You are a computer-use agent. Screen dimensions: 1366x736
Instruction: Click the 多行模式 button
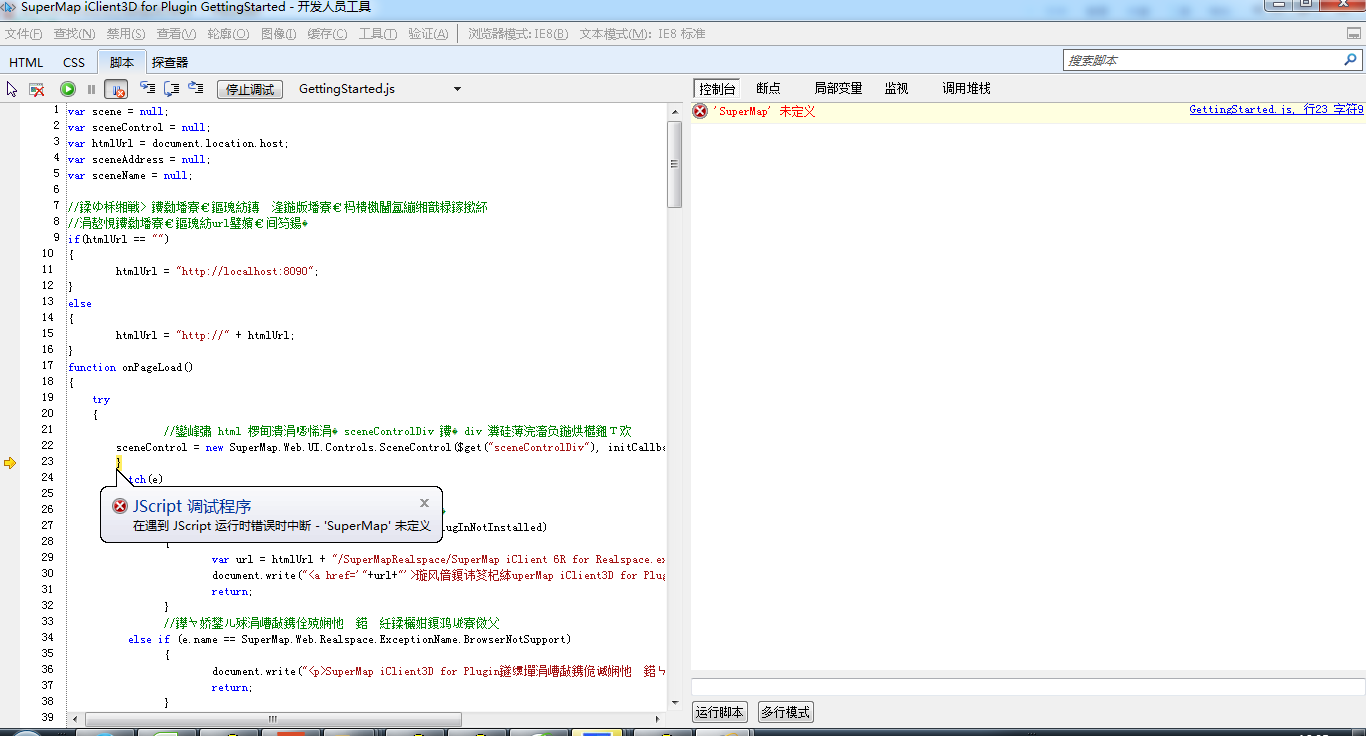coord(785,712)
